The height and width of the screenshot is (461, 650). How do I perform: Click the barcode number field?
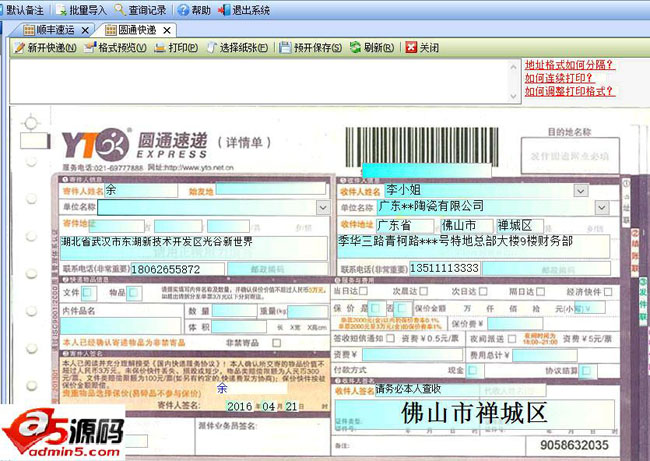pos(427,170)
